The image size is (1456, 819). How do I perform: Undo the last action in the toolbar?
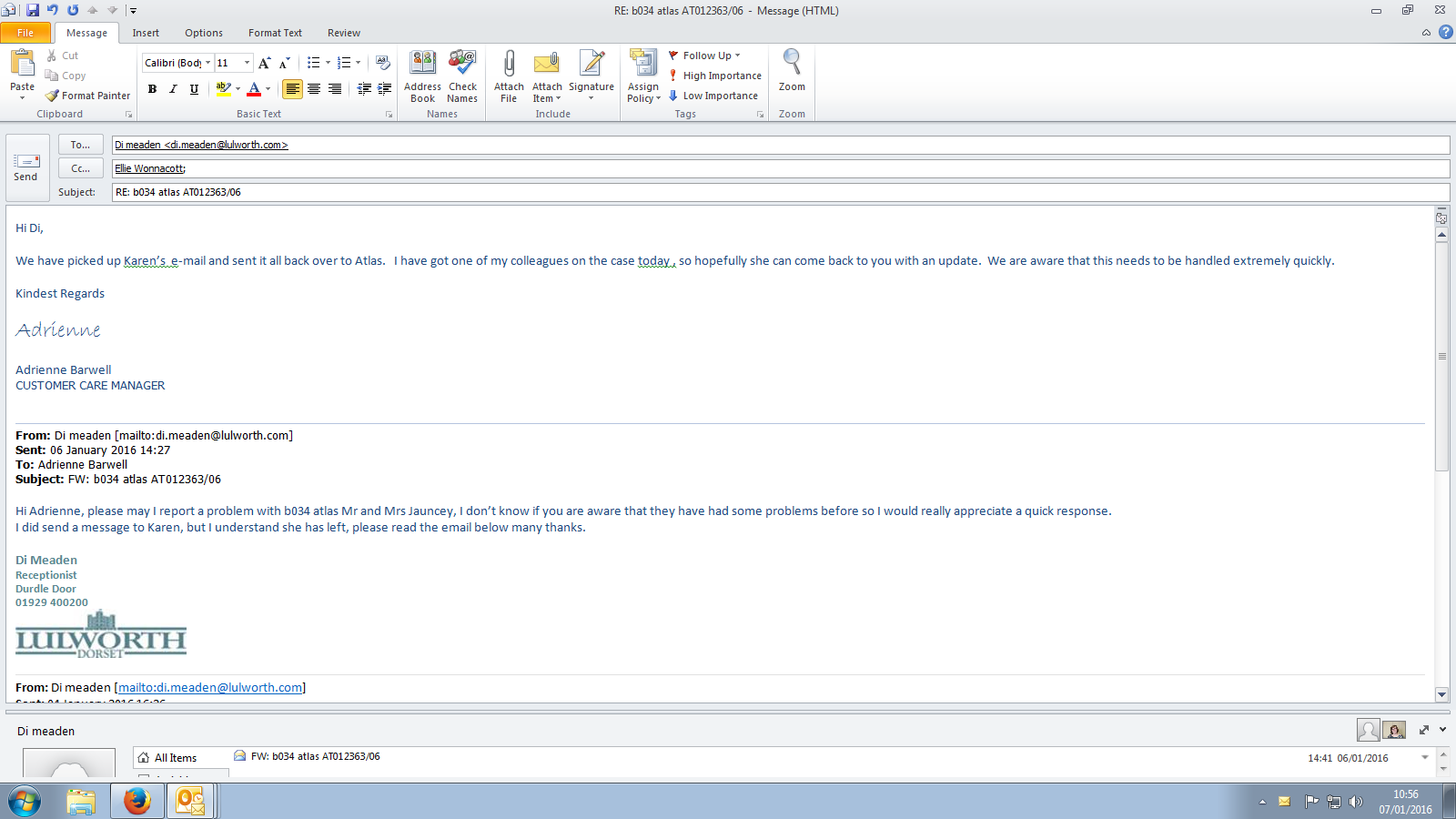click(x=53, y=10)
